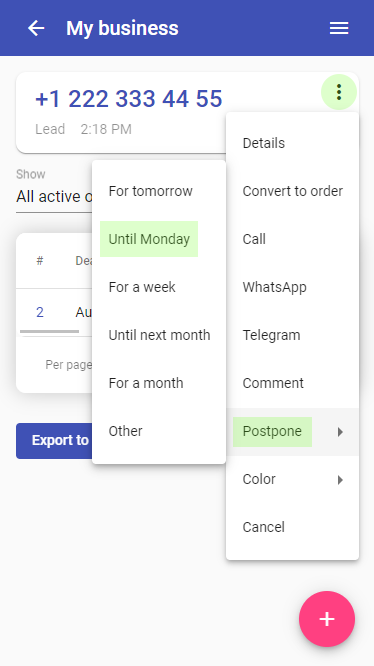374x666 pixels.
Task: Open the hamburger menu icon
Action: (x=339, y=28)
